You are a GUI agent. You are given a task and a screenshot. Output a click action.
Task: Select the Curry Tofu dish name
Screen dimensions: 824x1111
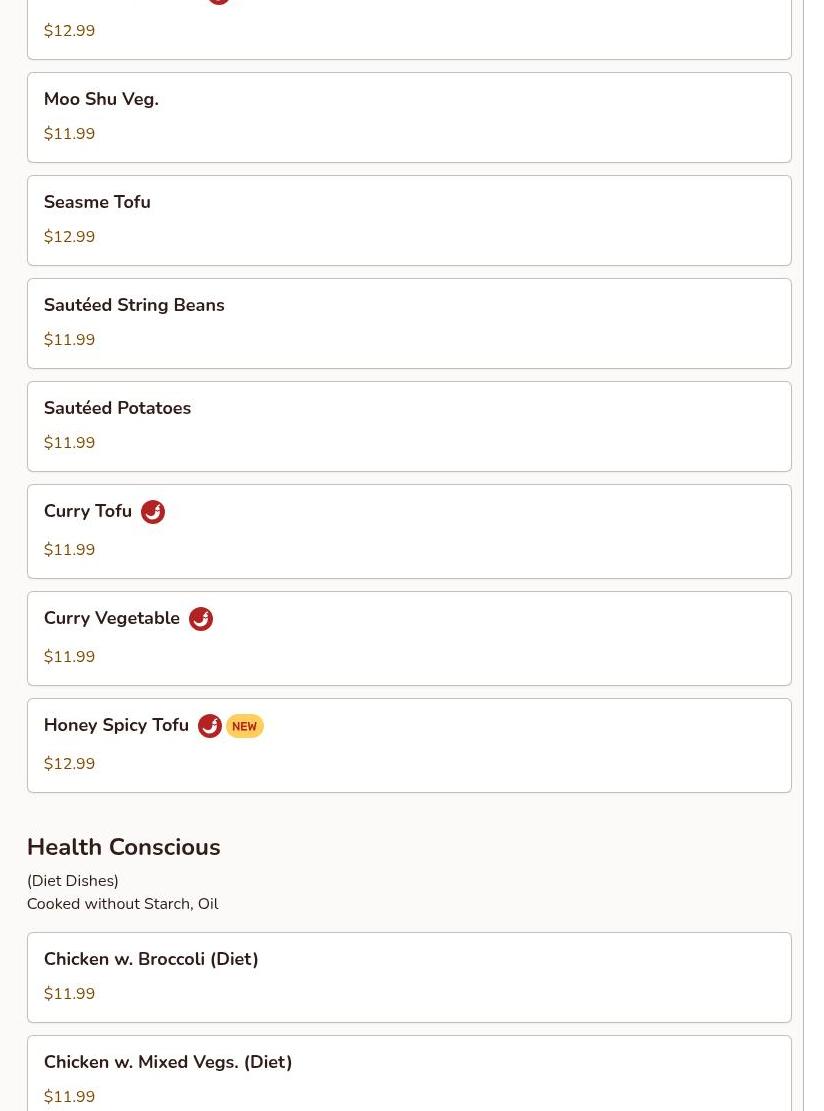point(88,511)
